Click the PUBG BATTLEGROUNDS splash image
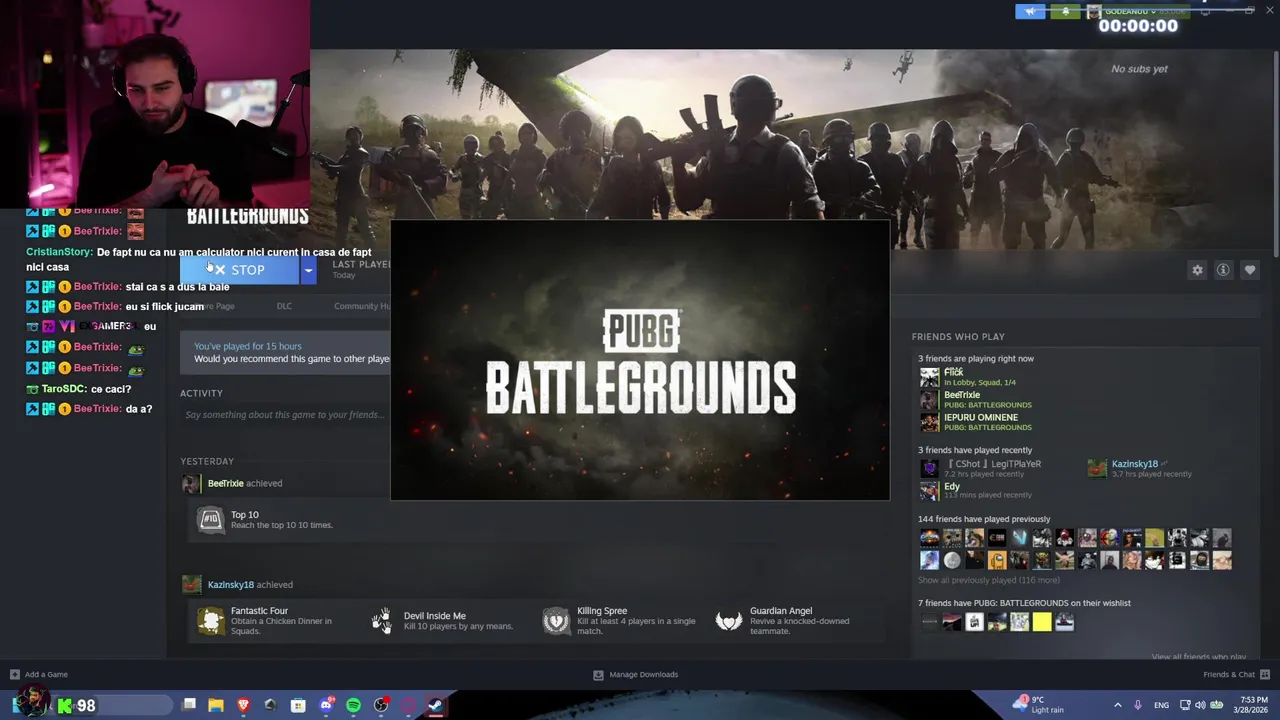Screen dimensions: 1280x720 click(640, 360)
